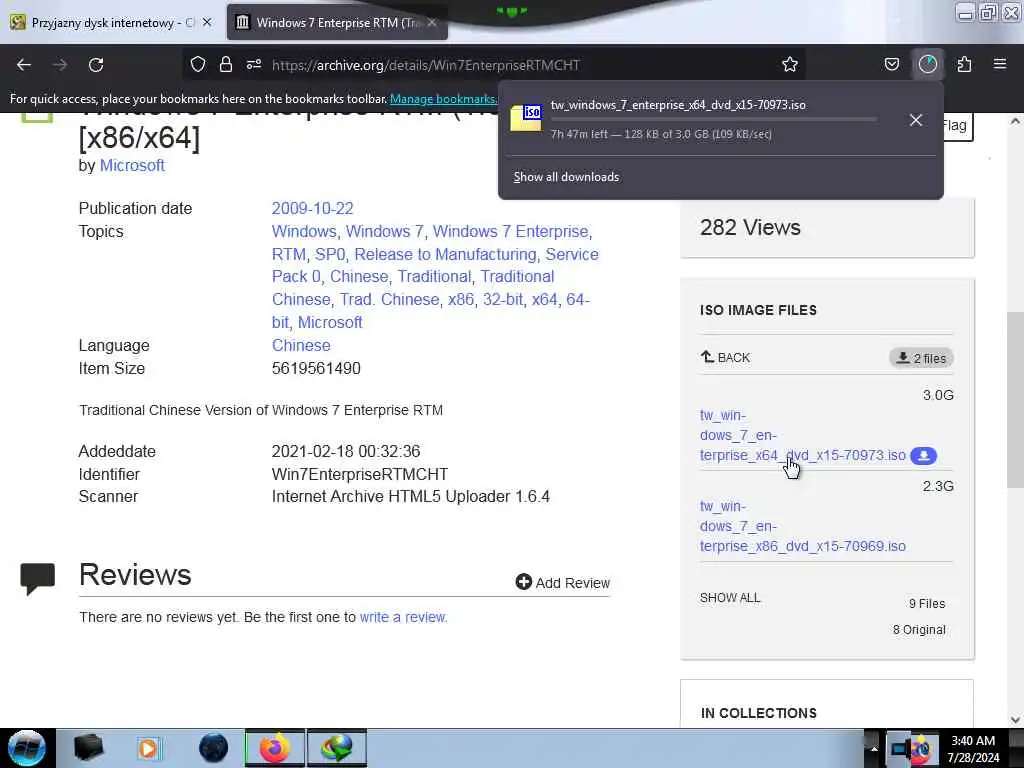
Task: Click the page vertical scrollbar thumb
Action: 1015,400
